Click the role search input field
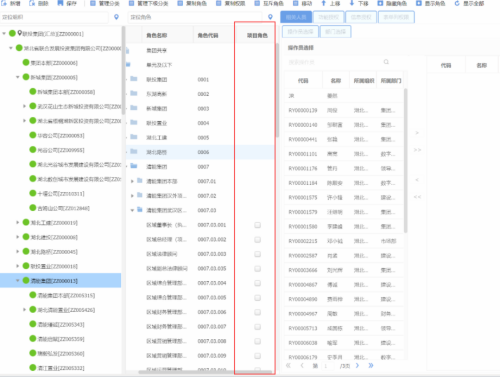 pos(195,17)
